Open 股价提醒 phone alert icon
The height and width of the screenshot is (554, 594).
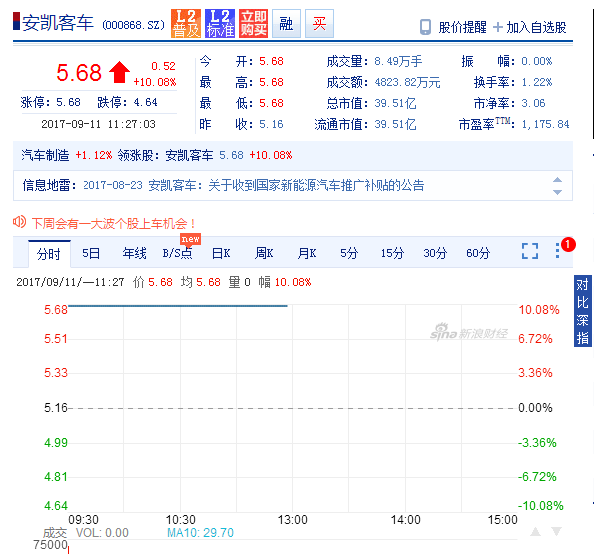(x=425, y=27)
